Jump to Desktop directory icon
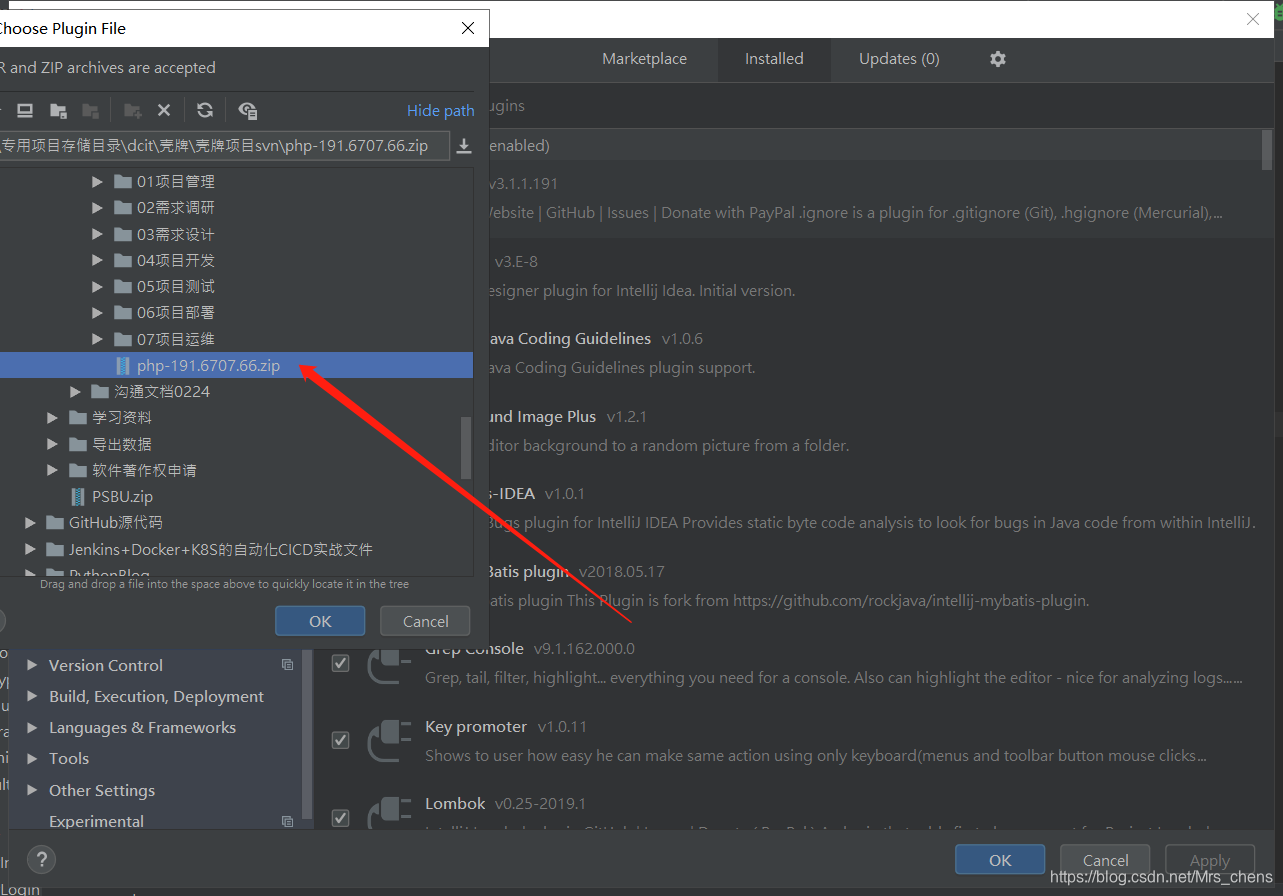The height and width of the screenshot is (896, 1283). [25, 110]
